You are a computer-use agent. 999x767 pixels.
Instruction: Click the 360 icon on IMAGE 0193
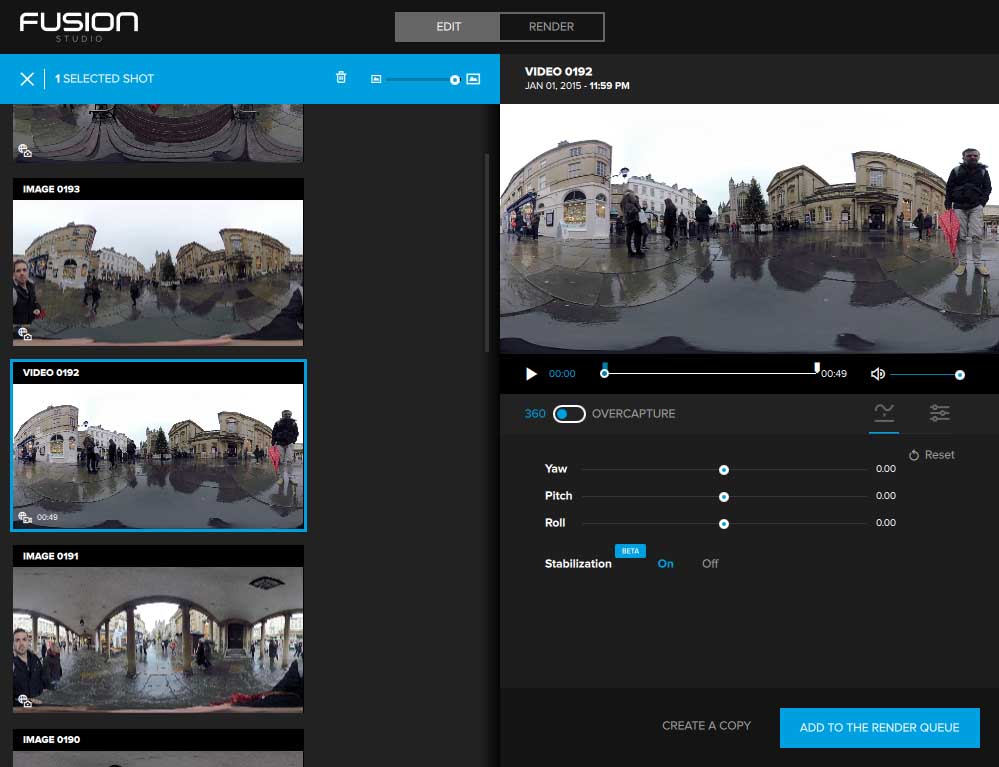[25, 334]
